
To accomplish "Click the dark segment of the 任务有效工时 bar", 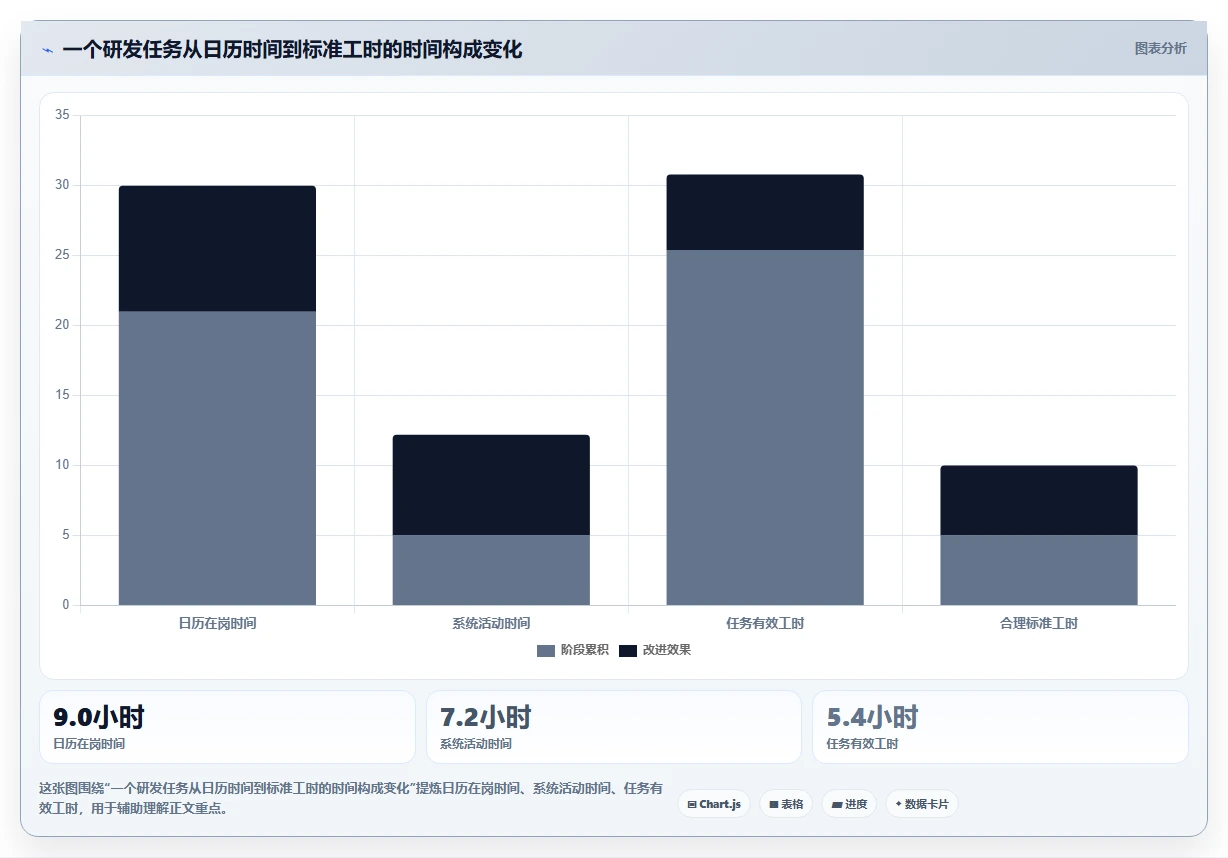I will click(x=765, y=212).
